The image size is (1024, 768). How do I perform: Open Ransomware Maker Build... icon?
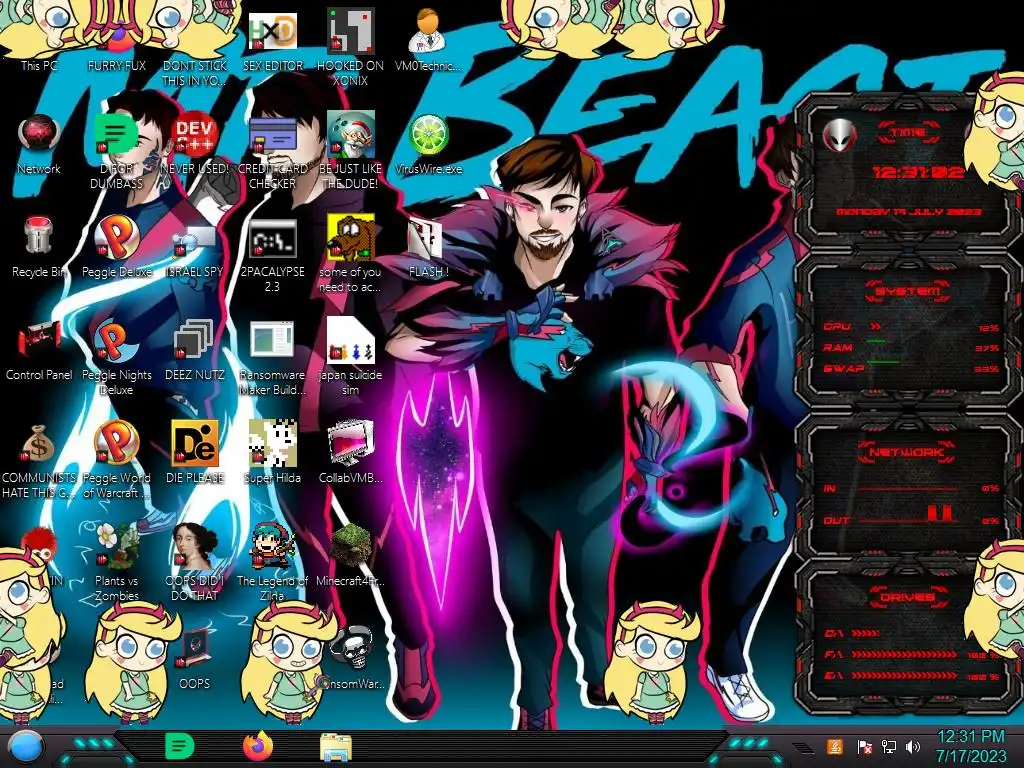pyautogui.click(x=272, y=357)
